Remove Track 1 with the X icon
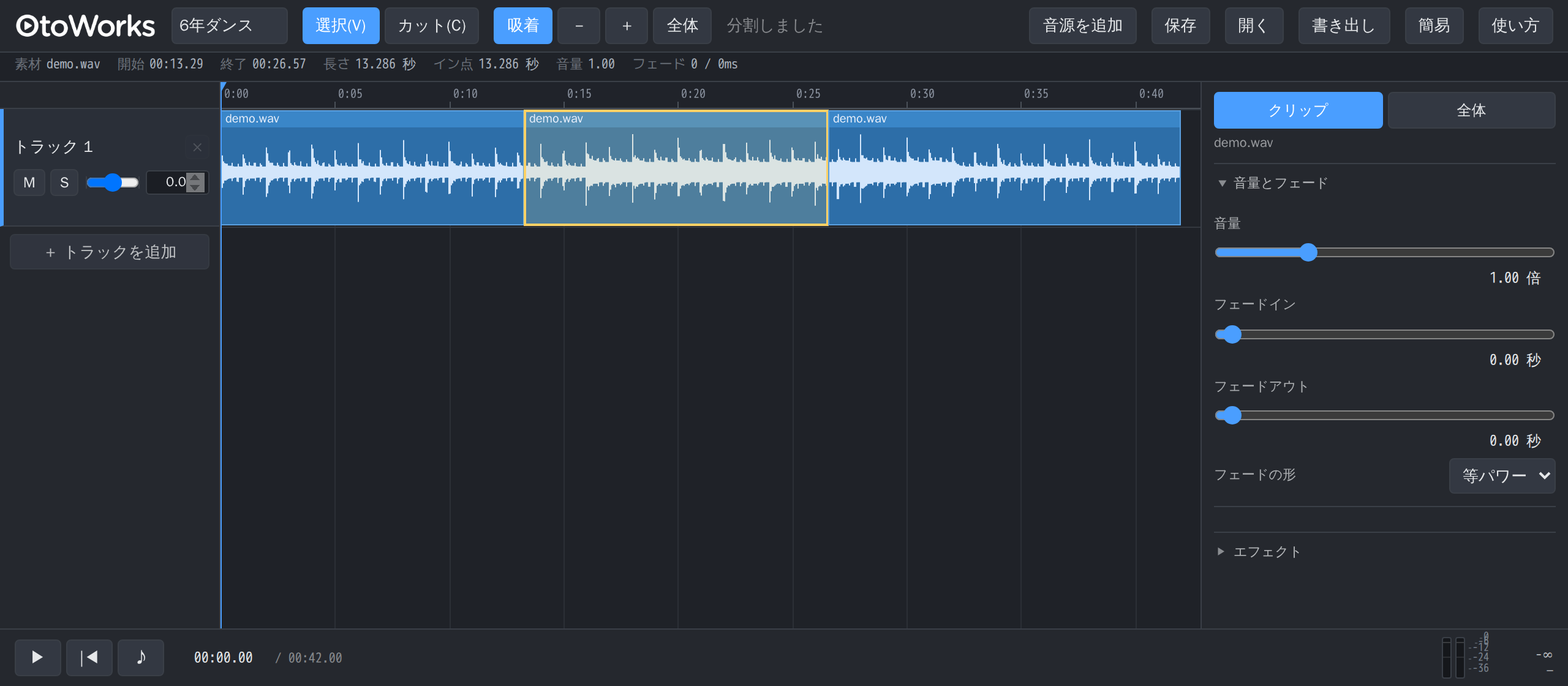 pyautogui.click(x=197, y=147)
